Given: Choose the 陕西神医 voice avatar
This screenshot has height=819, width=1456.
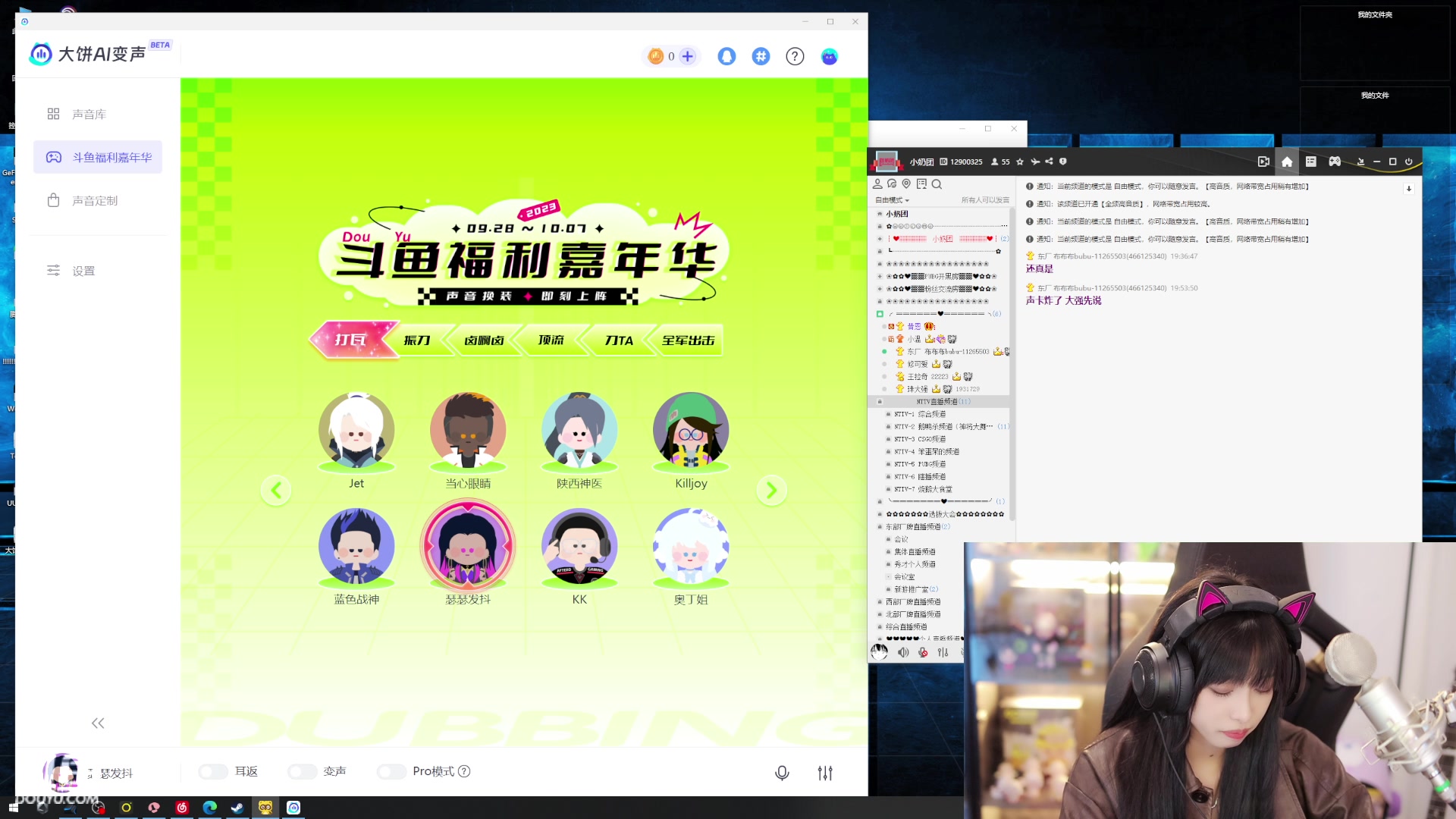Looking at the screenshot, I should pyautogui.click(x=579, y=431).
